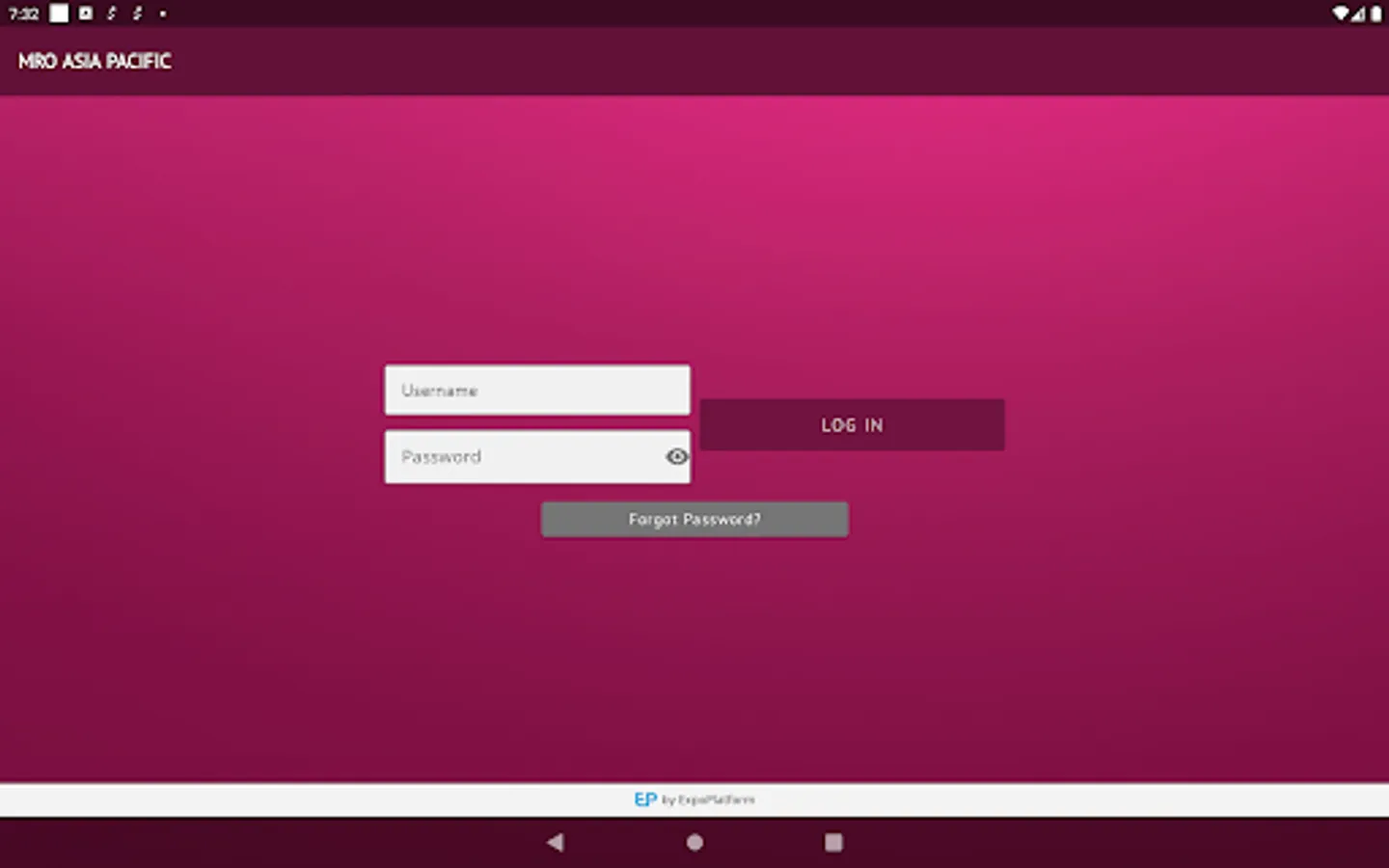Tap the white square notification icon
The image size is (1389, 868).
(59, 14)
